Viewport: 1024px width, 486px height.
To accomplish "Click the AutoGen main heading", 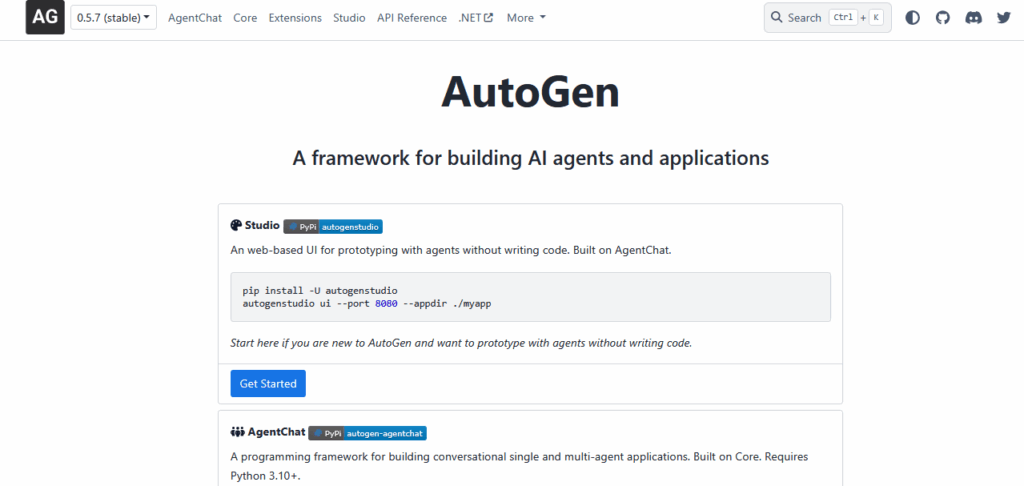I will 530,93.
